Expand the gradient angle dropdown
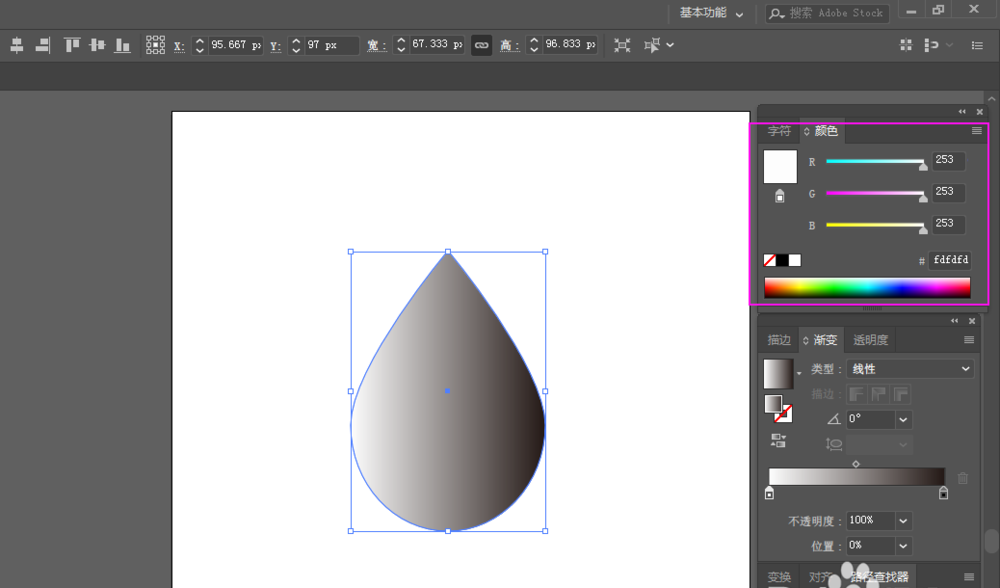 [x=904, y=420]
